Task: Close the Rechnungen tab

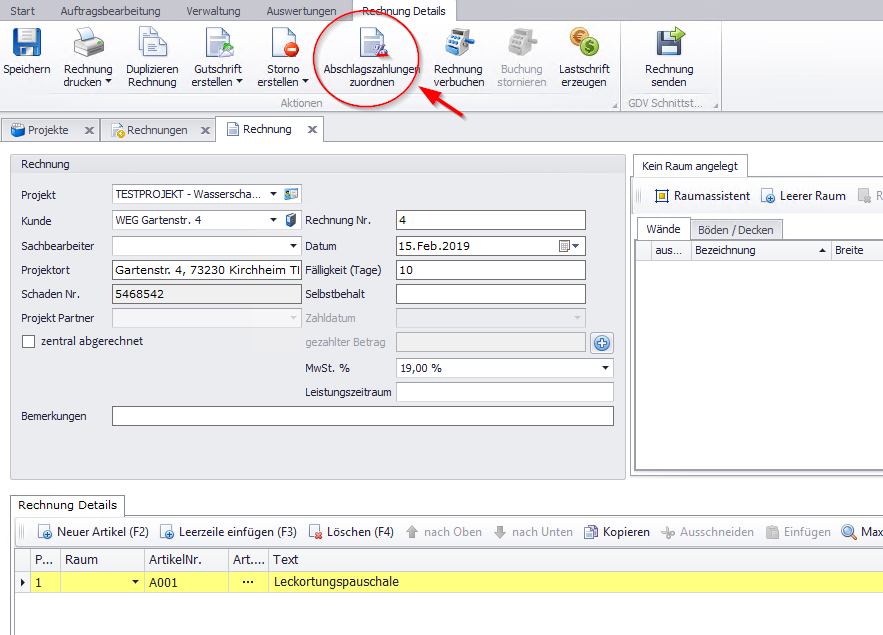Action: (204, 130)
